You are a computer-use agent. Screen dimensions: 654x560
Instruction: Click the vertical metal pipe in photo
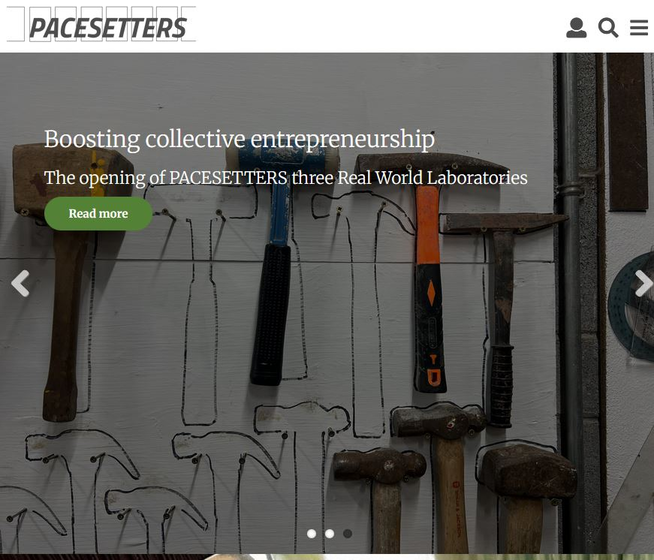[x=569, y=303]
